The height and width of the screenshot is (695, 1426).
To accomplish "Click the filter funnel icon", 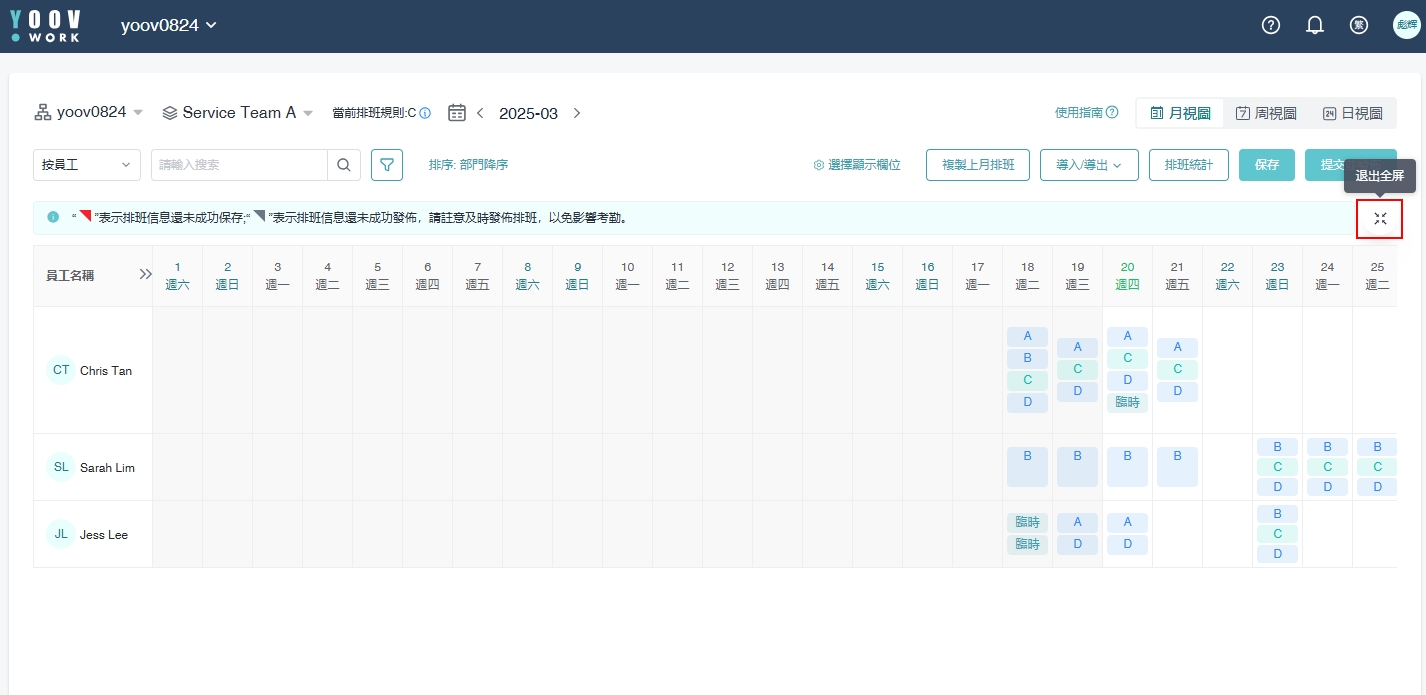I will pos(387,165).
